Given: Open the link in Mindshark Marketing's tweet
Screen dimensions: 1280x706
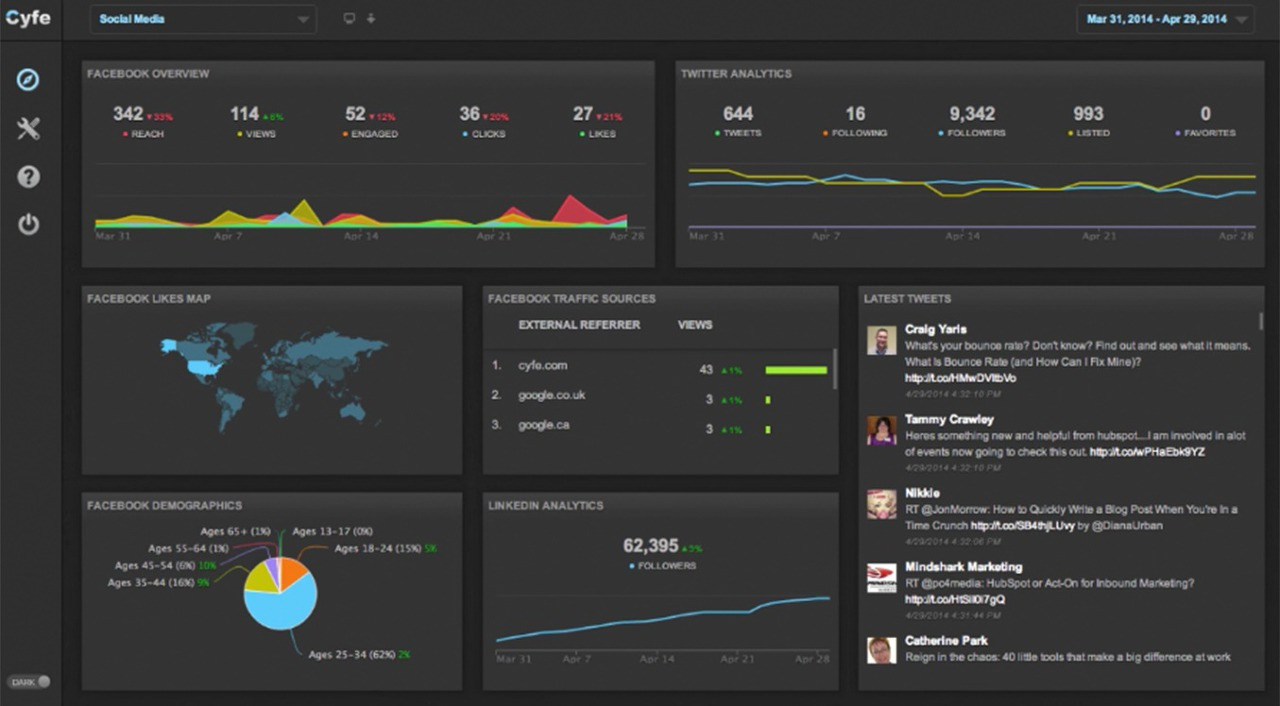Looking at the screenshot, I should point(955,599).
